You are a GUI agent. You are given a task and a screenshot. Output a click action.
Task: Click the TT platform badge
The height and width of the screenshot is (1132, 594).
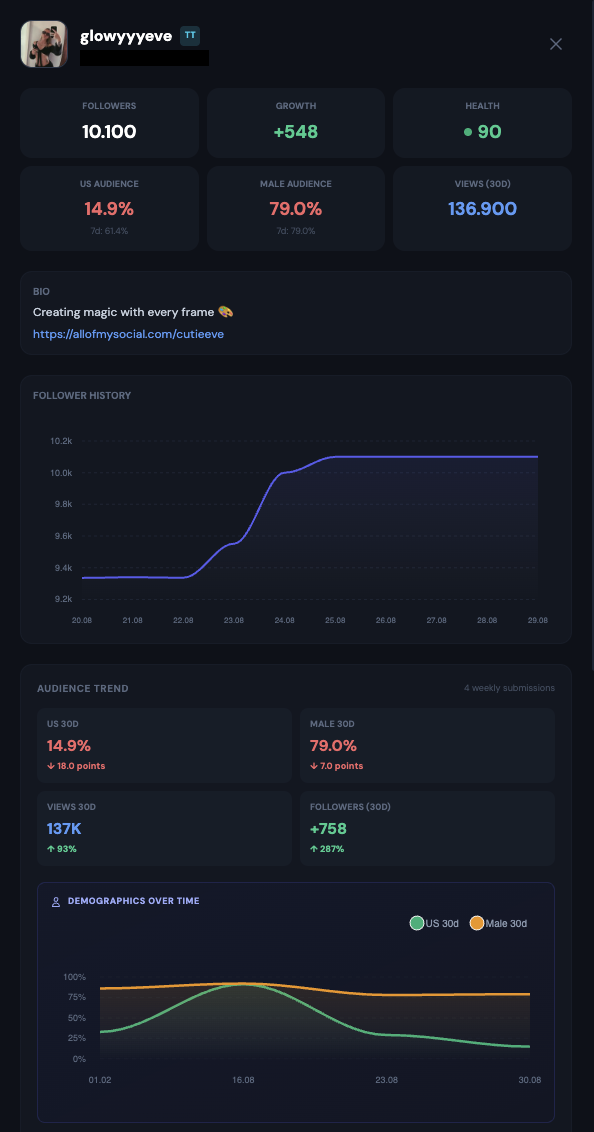click(x=190, y=35)
